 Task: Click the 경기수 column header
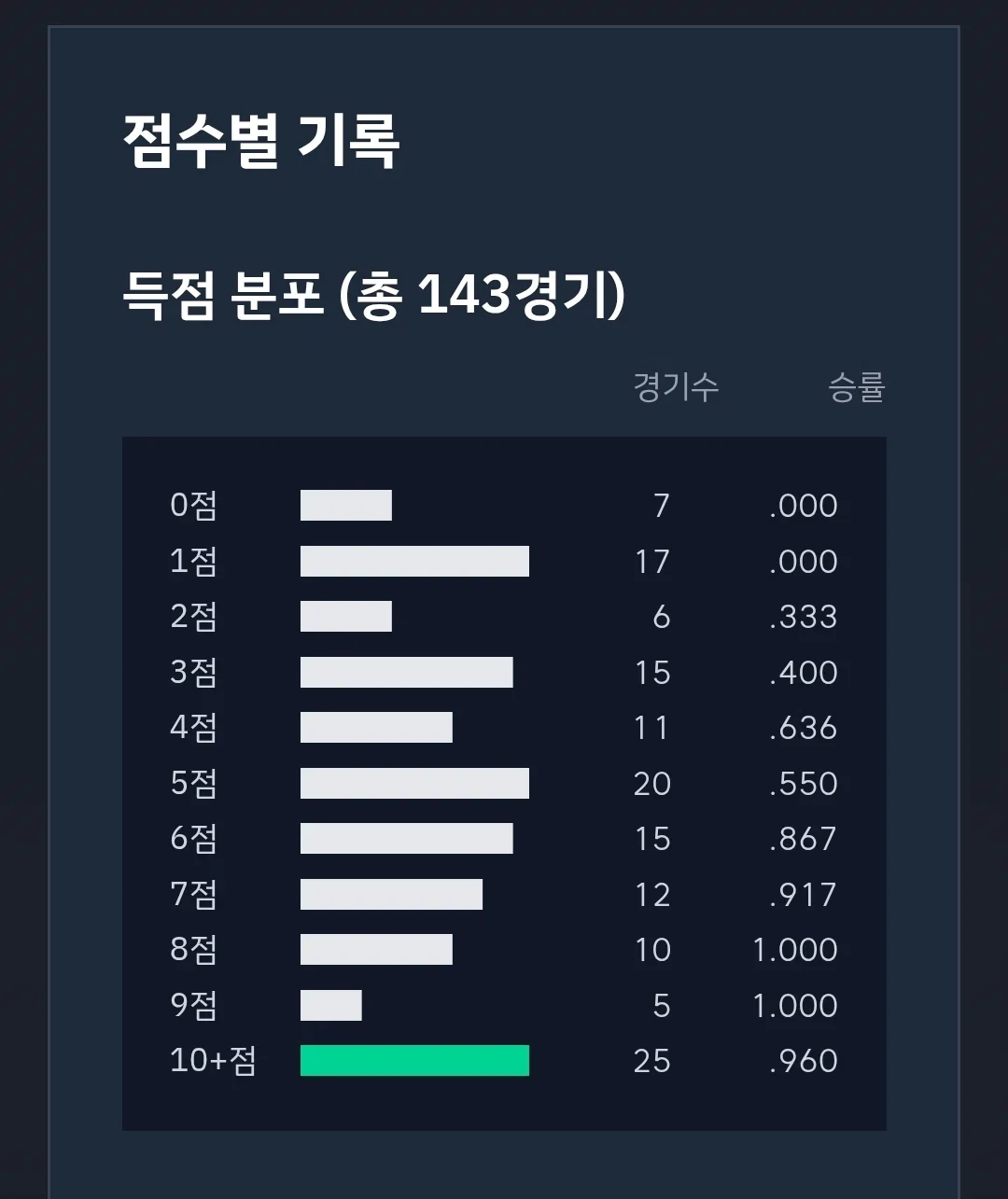676,386
